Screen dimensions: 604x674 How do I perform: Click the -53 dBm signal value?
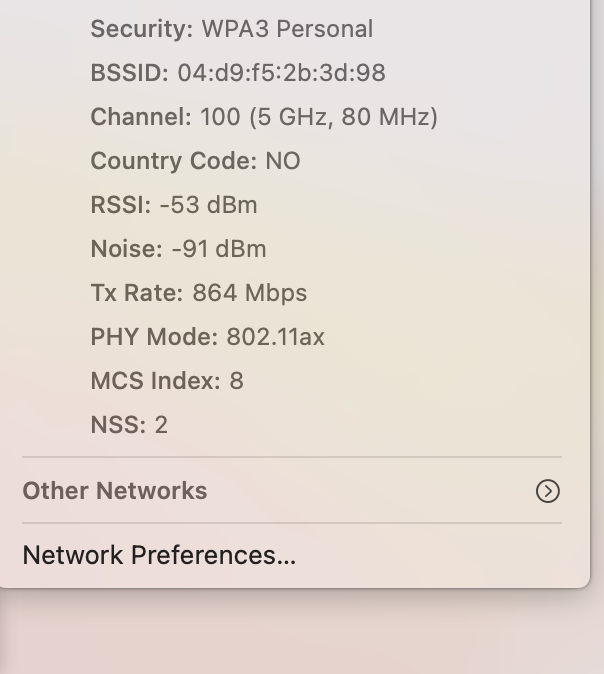tap(208, 205)
